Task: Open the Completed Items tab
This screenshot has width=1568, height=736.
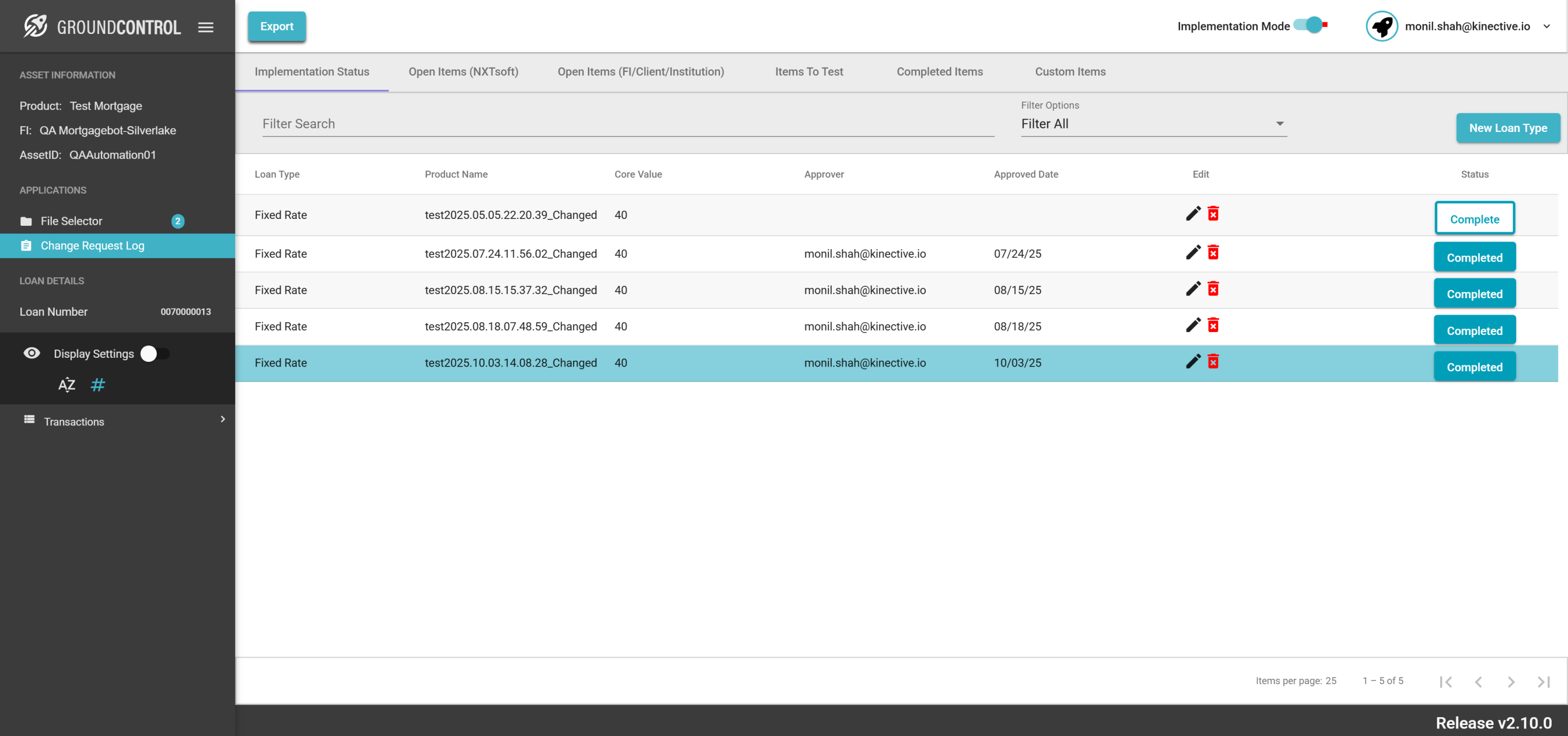Action: click(x=939, y=71)
